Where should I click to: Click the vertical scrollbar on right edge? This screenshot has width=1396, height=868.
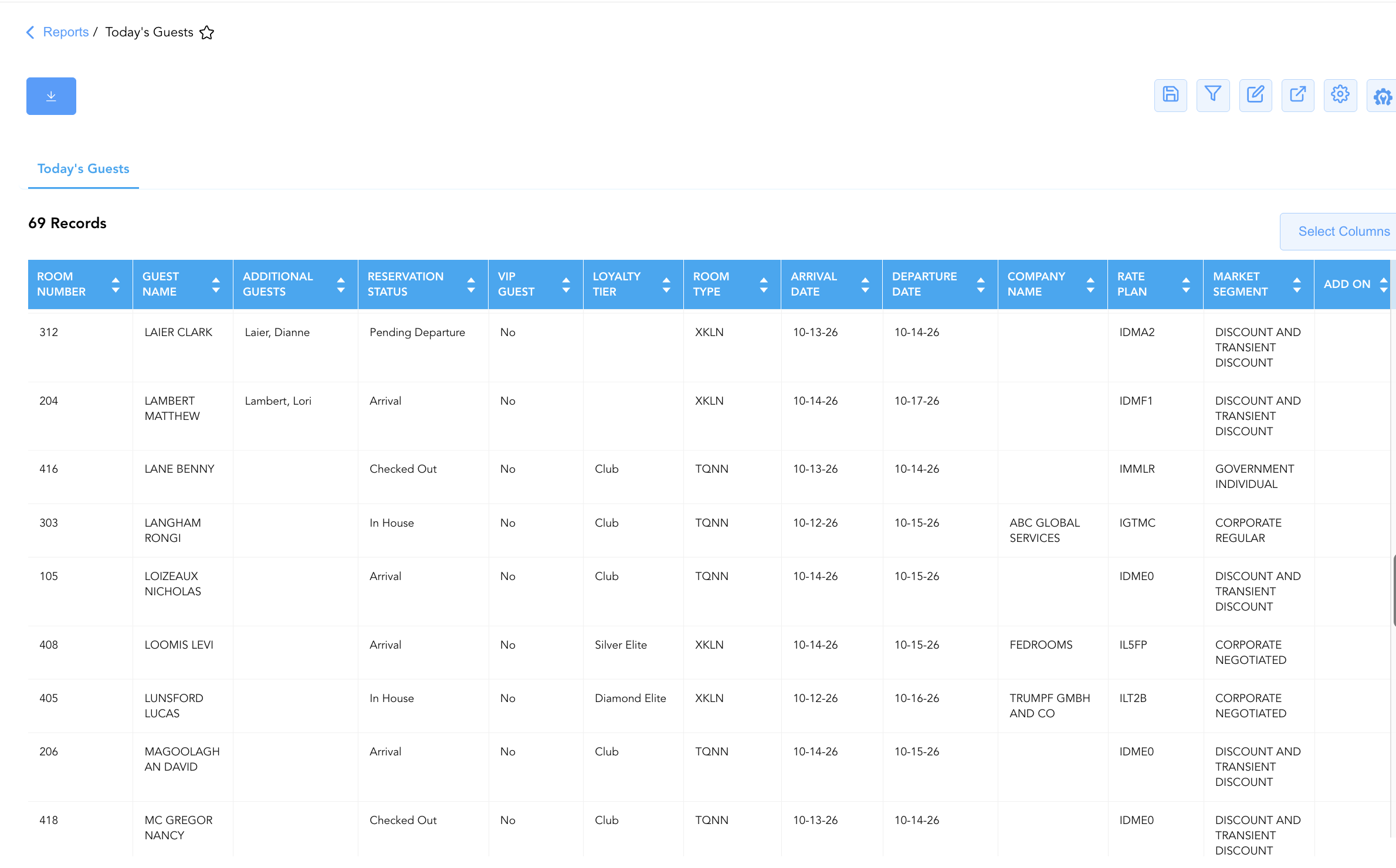click(1394, 589)
